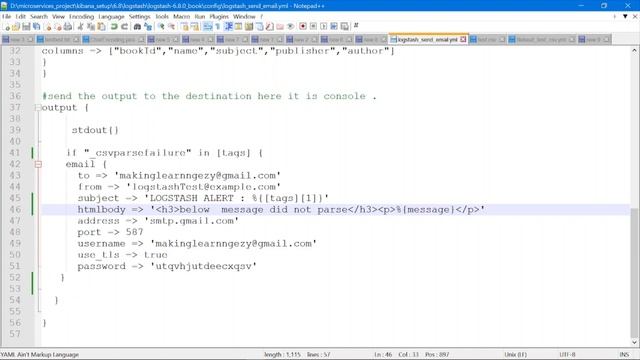
Task: Click the INS indicator in the status bar
Action: click(624, 354)
